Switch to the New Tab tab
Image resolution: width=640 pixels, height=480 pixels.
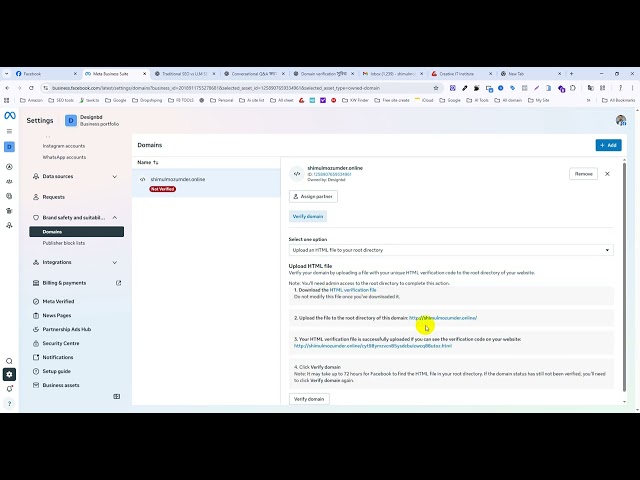[531, 74]
